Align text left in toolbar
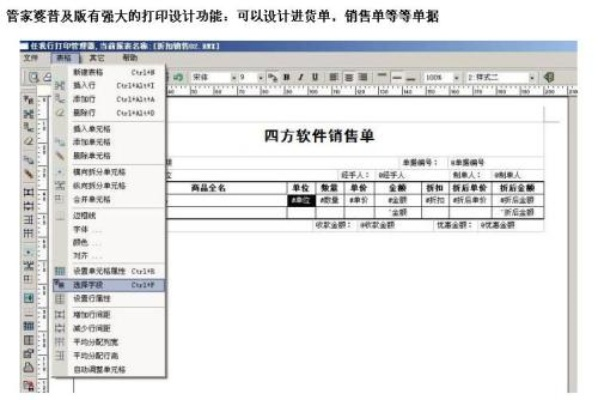Screen dimensions: 598x400 (x=334, y=77)
